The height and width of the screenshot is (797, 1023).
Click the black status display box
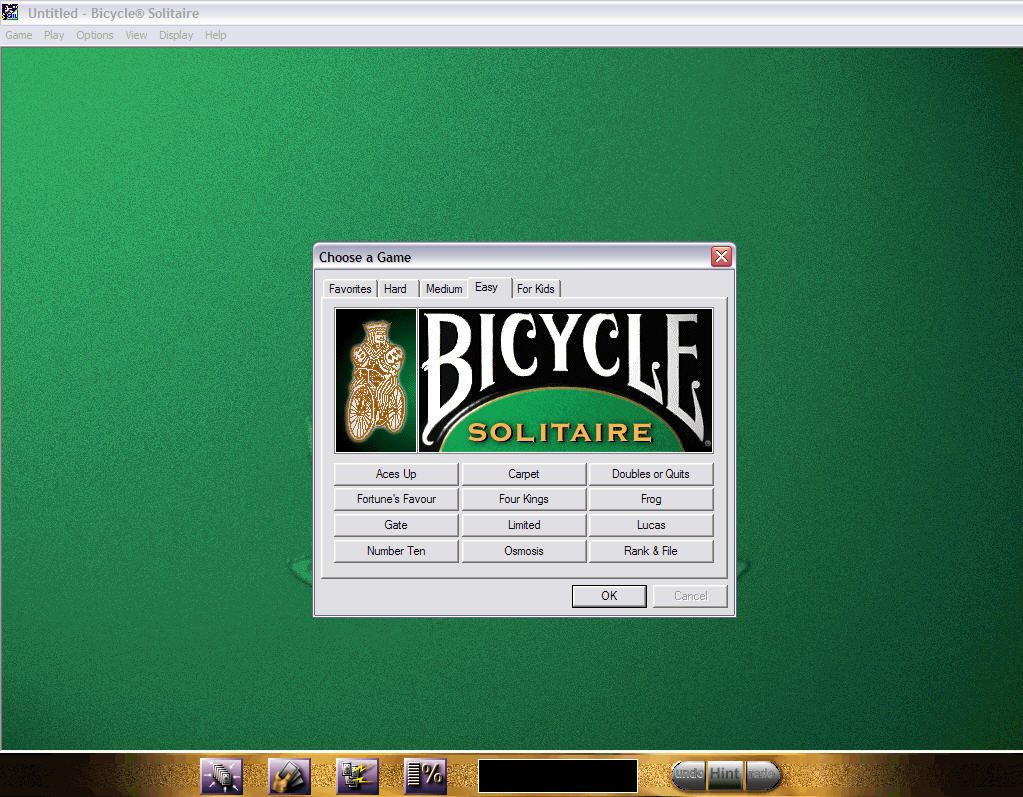pos(557,776)
